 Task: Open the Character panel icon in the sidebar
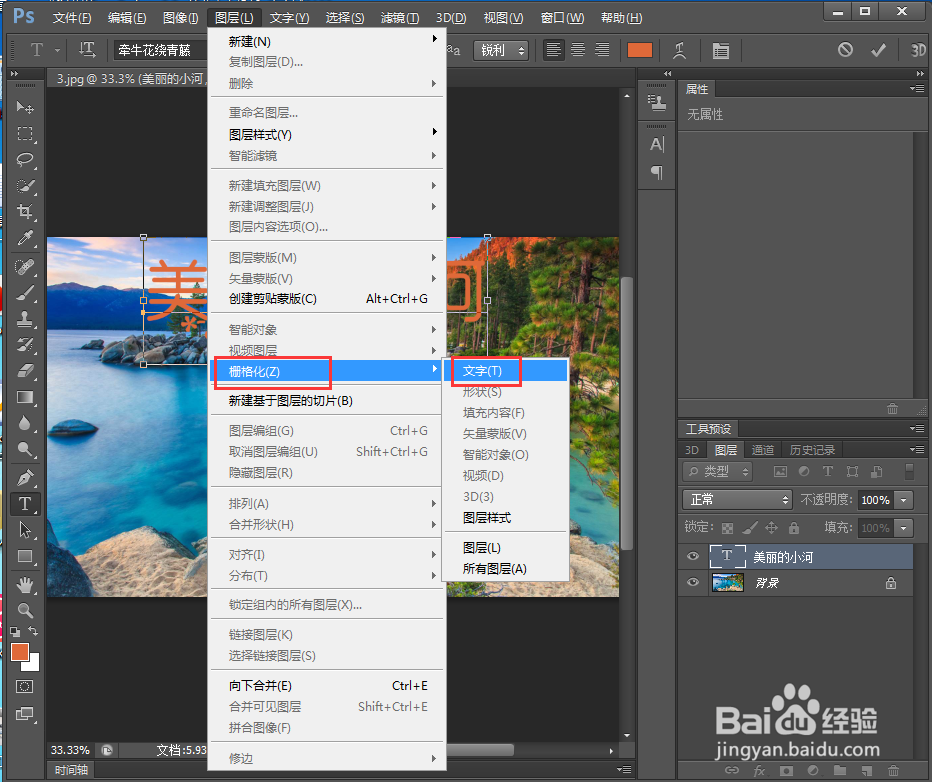tap(657, 144)
